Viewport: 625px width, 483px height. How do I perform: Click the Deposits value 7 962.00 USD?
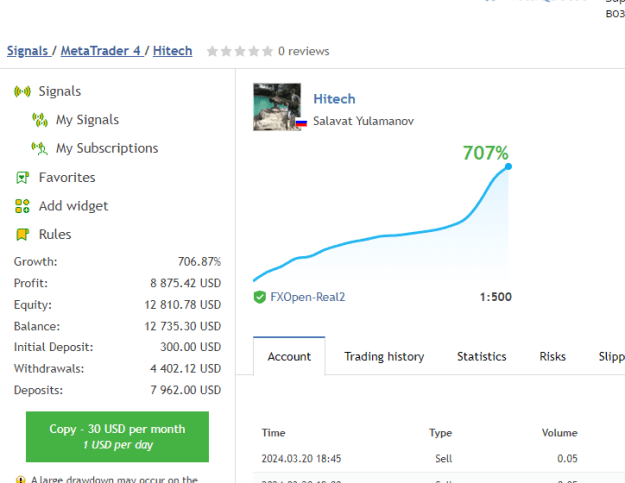click(185, 390)
